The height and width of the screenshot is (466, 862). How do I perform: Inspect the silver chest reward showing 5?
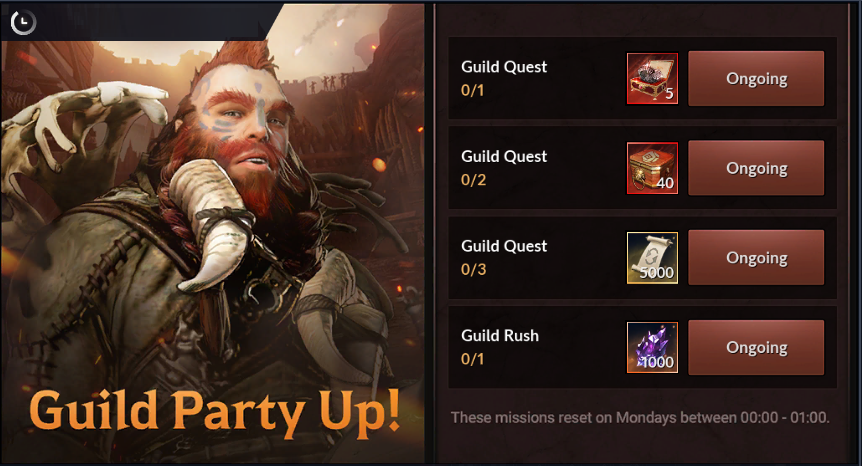tap(652, 79)
